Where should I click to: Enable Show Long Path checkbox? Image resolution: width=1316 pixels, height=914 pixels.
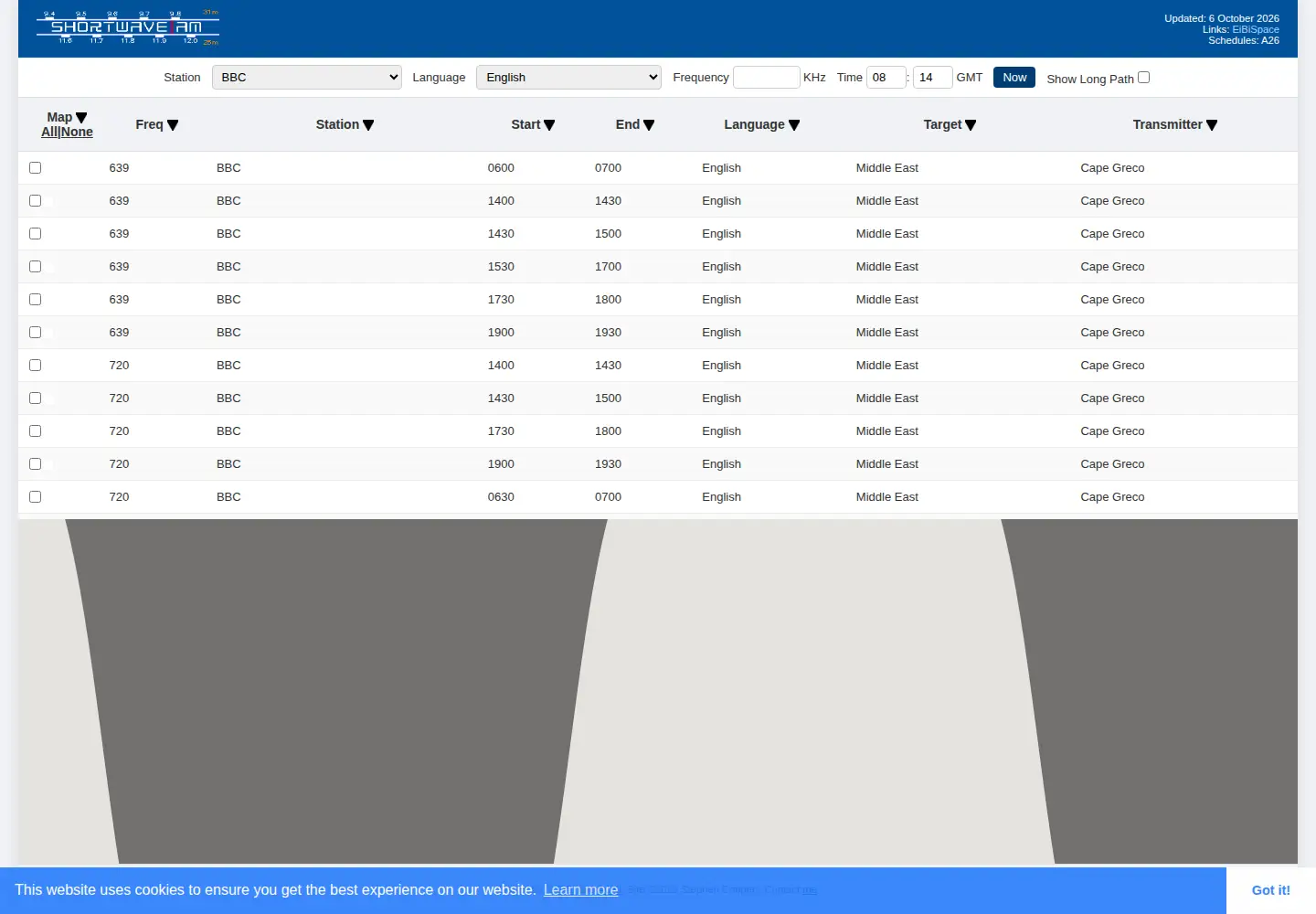click(1143, 78)
